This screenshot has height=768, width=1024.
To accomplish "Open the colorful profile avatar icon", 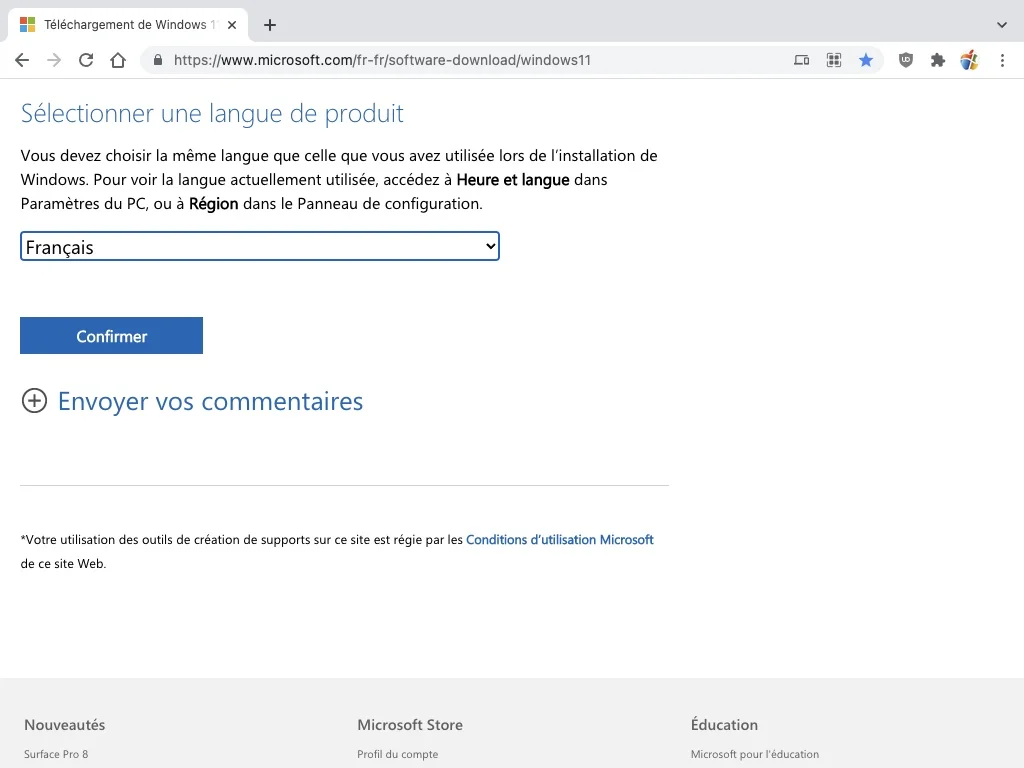I will coord(970,60).
